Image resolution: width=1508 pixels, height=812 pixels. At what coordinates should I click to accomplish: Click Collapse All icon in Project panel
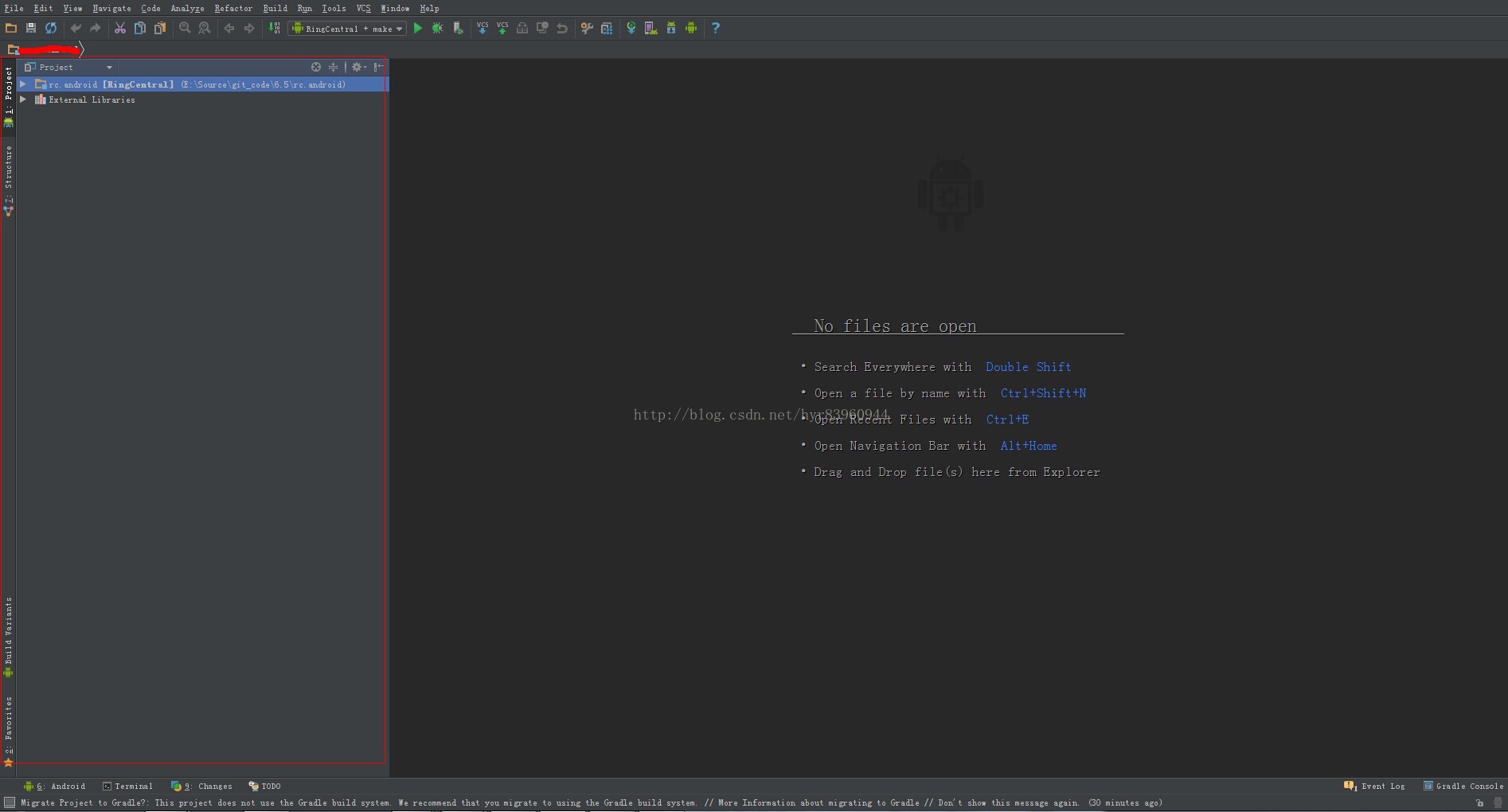click(334, 67)
